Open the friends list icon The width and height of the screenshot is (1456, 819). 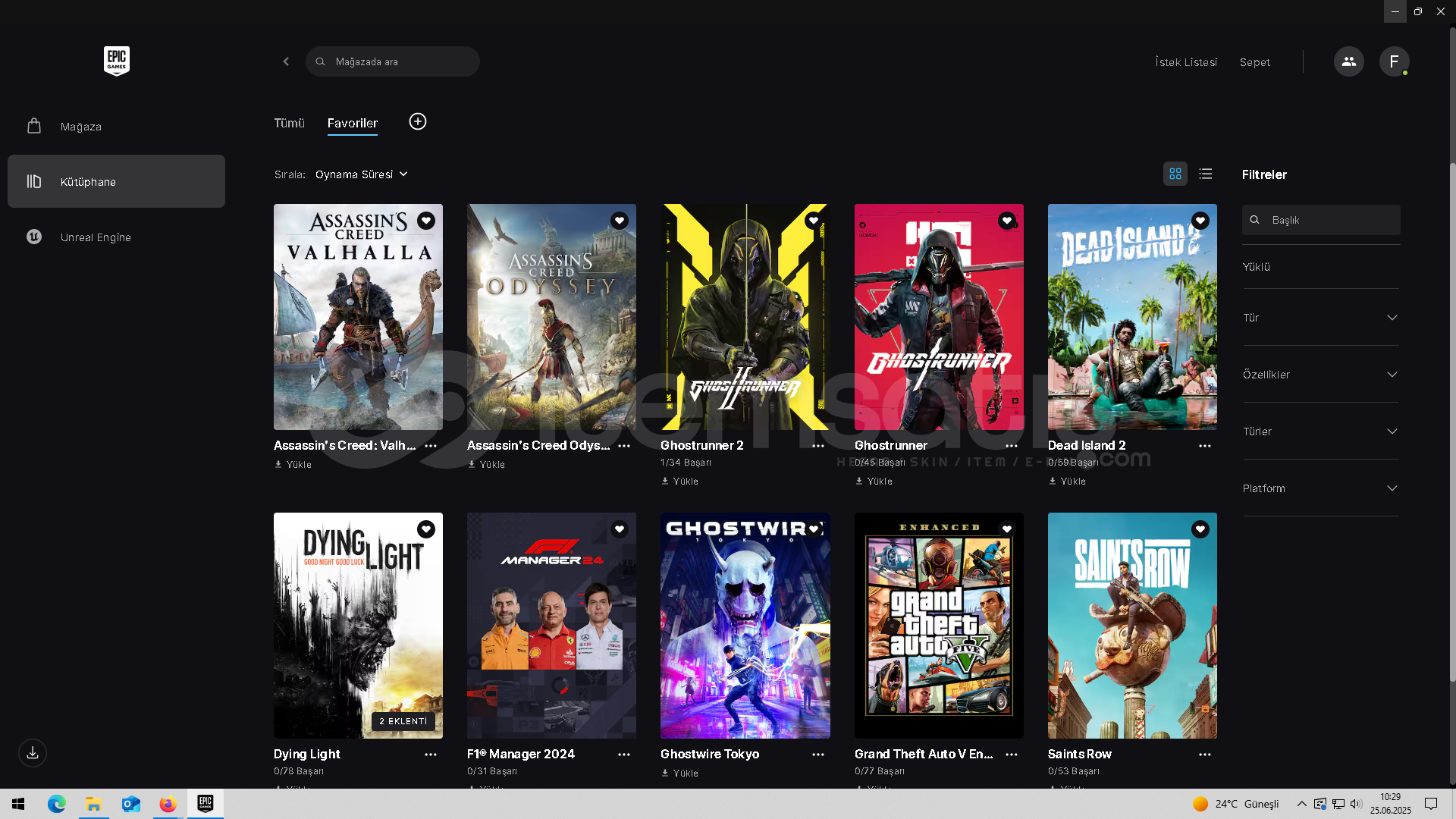[x=1348, y=61]
